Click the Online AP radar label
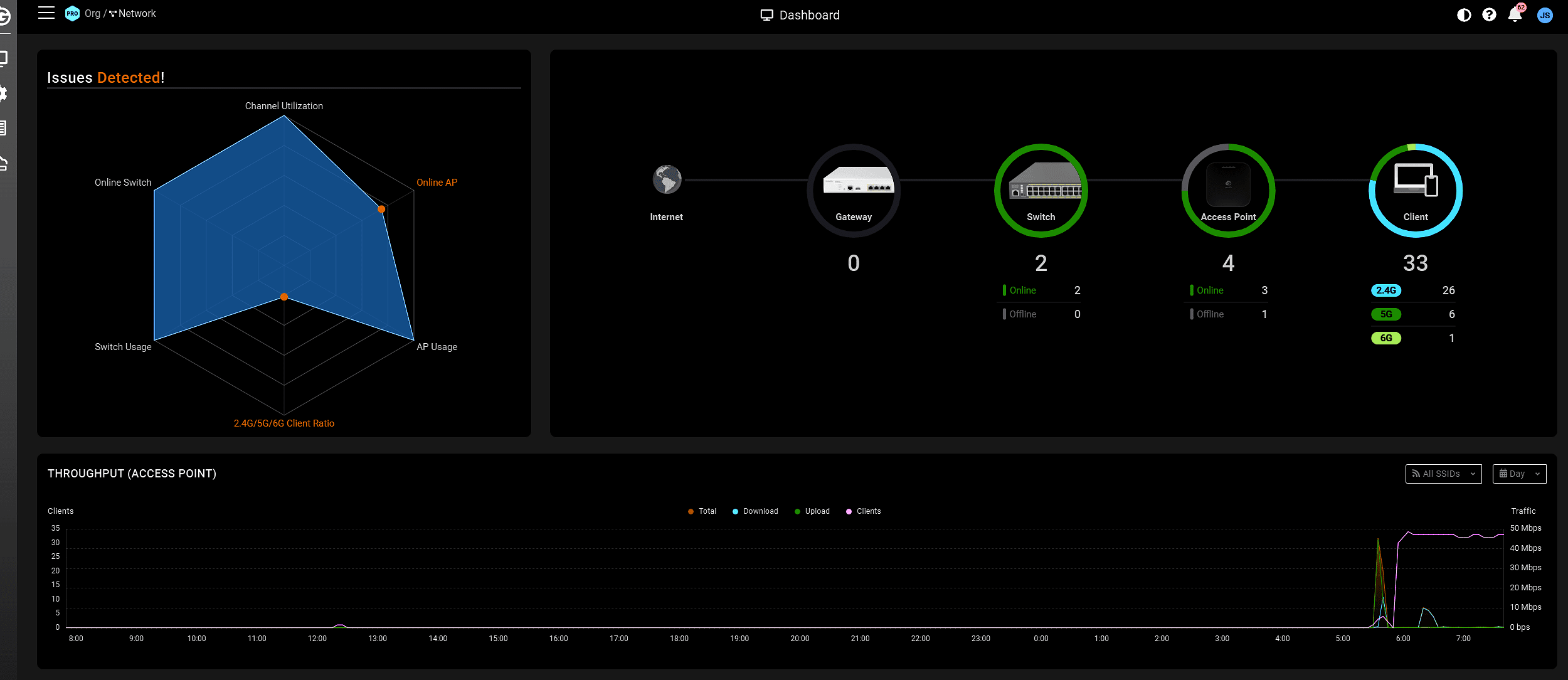1568x680 pixels. 437,183
